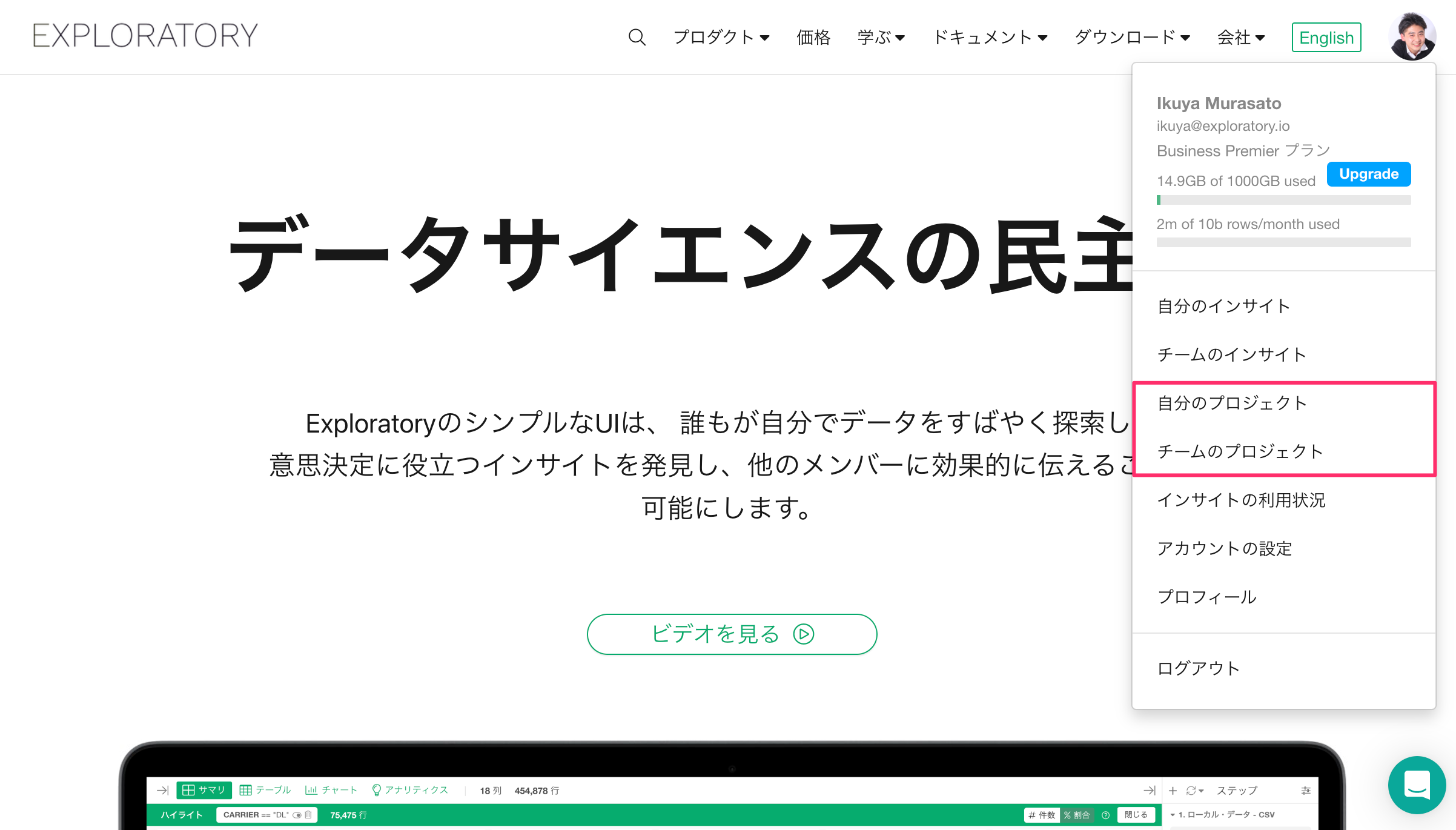This screenshot has width=1456, height=830.
Task: Open the チャート view
Action: [331, 790]
